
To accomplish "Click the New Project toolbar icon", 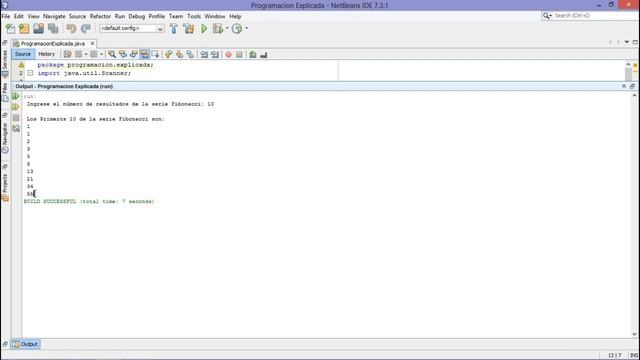I will [24, 29].
